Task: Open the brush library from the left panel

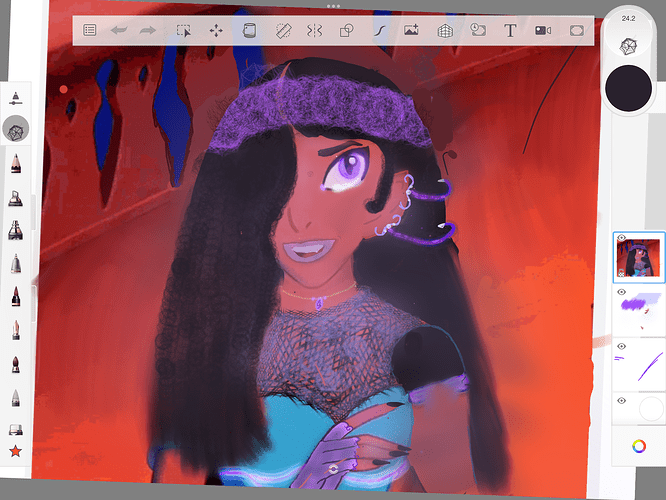Action: coord(16,128)
